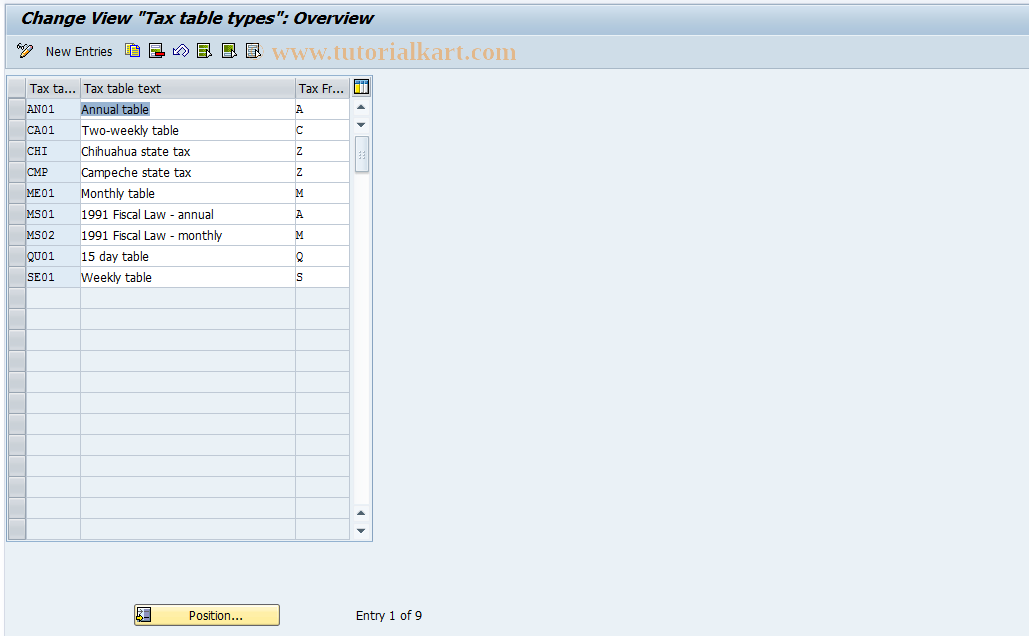Click the select-all corner cell of table

coord(17,88)
